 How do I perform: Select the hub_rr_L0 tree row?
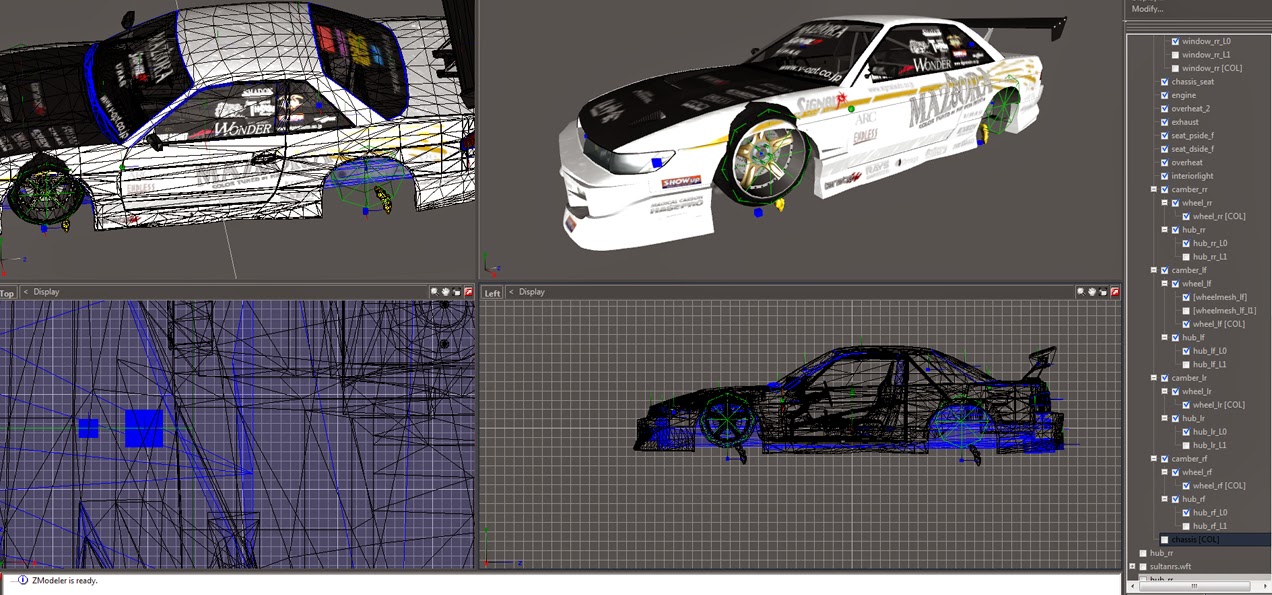1210,243
